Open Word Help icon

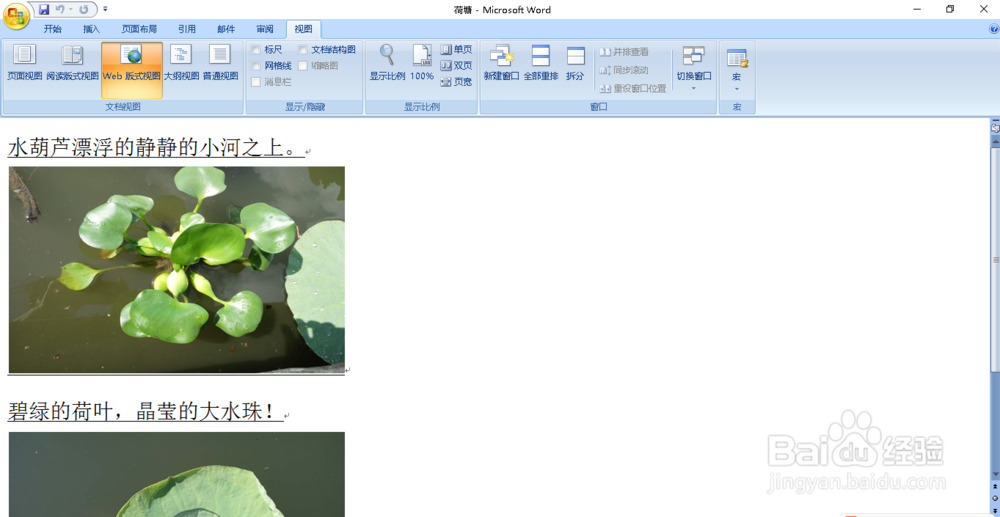click(x=994, y=29)
